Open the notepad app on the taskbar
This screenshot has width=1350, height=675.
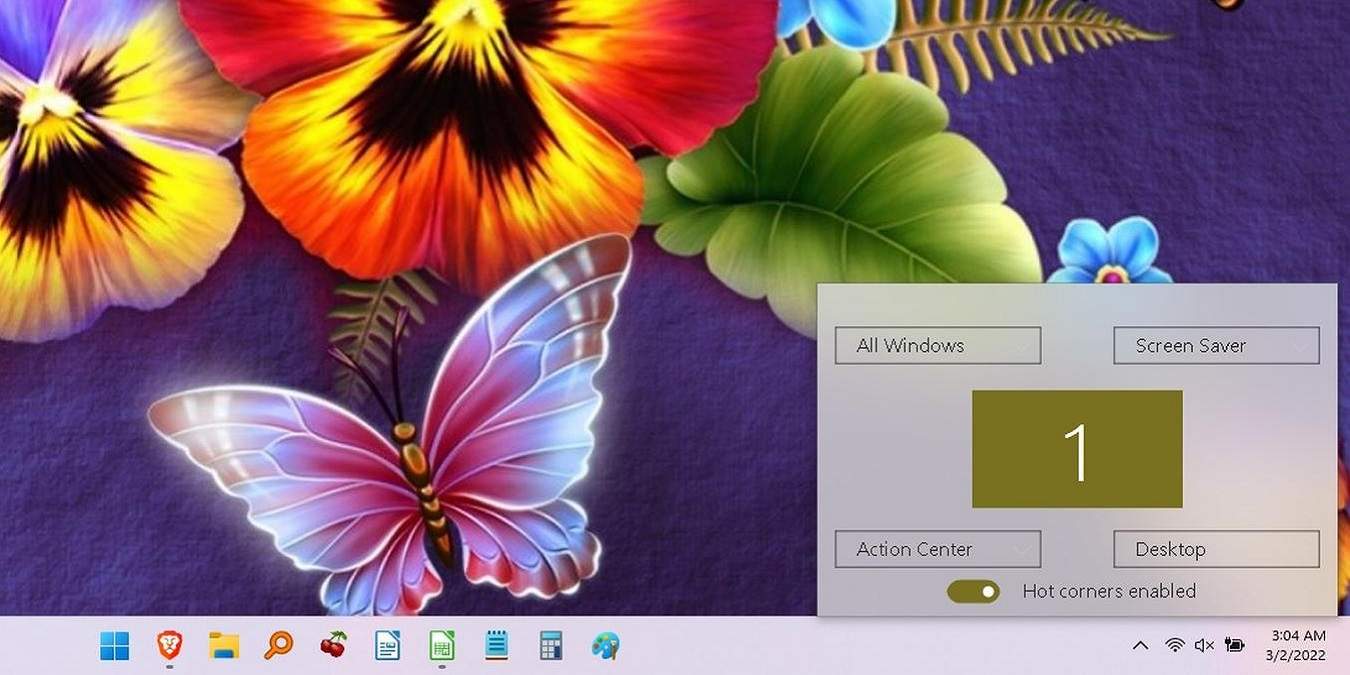(496, 647)
